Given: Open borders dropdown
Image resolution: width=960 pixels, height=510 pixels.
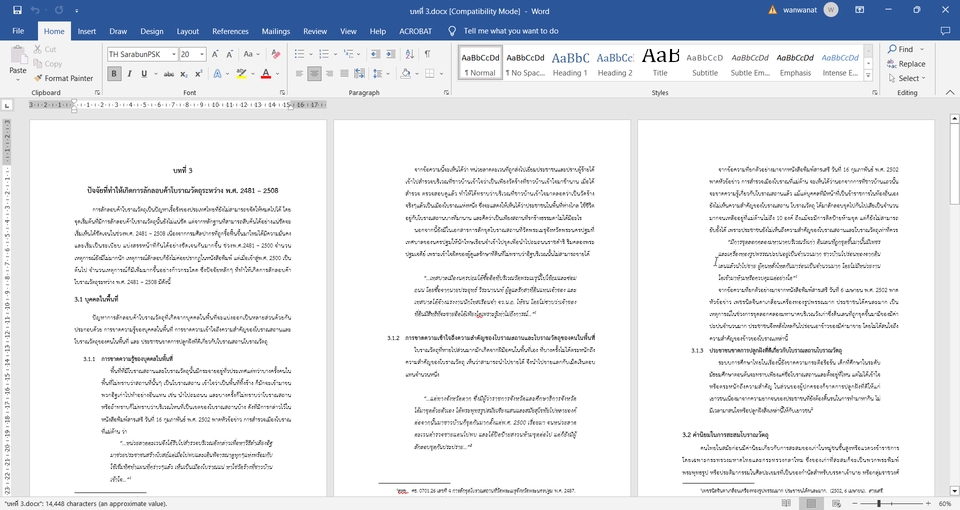Looking at the screenshot, I should click(x=441, y=73).
